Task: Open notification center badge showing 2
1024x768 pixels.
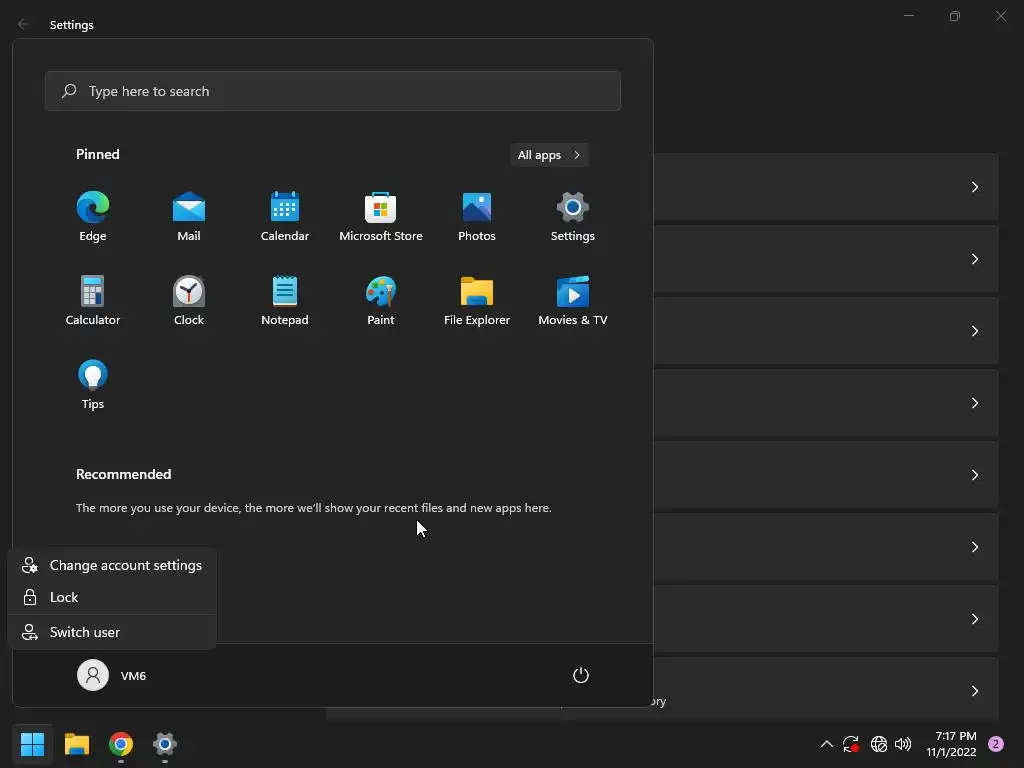Action: pyautogui.click(x=996, y=744)
